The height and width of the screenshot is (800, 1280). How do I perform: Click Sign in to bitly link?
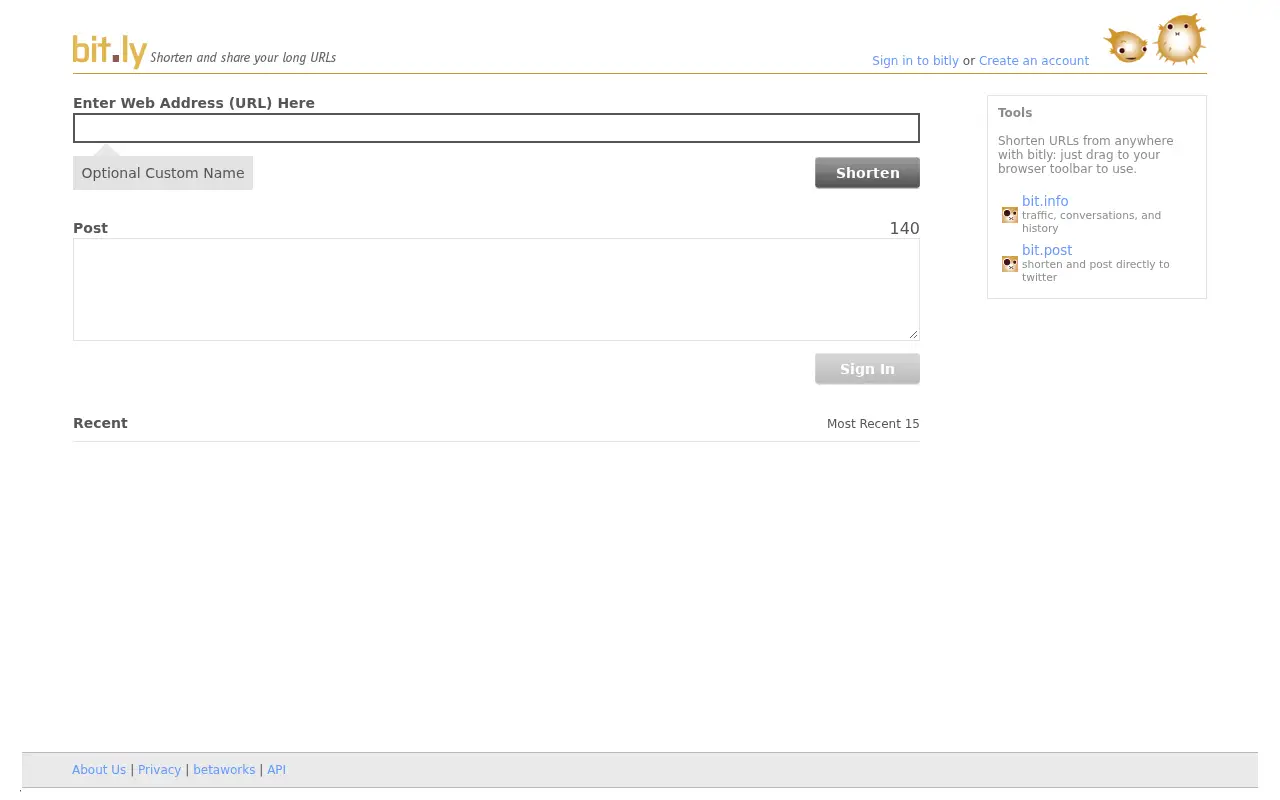point(915,61)
